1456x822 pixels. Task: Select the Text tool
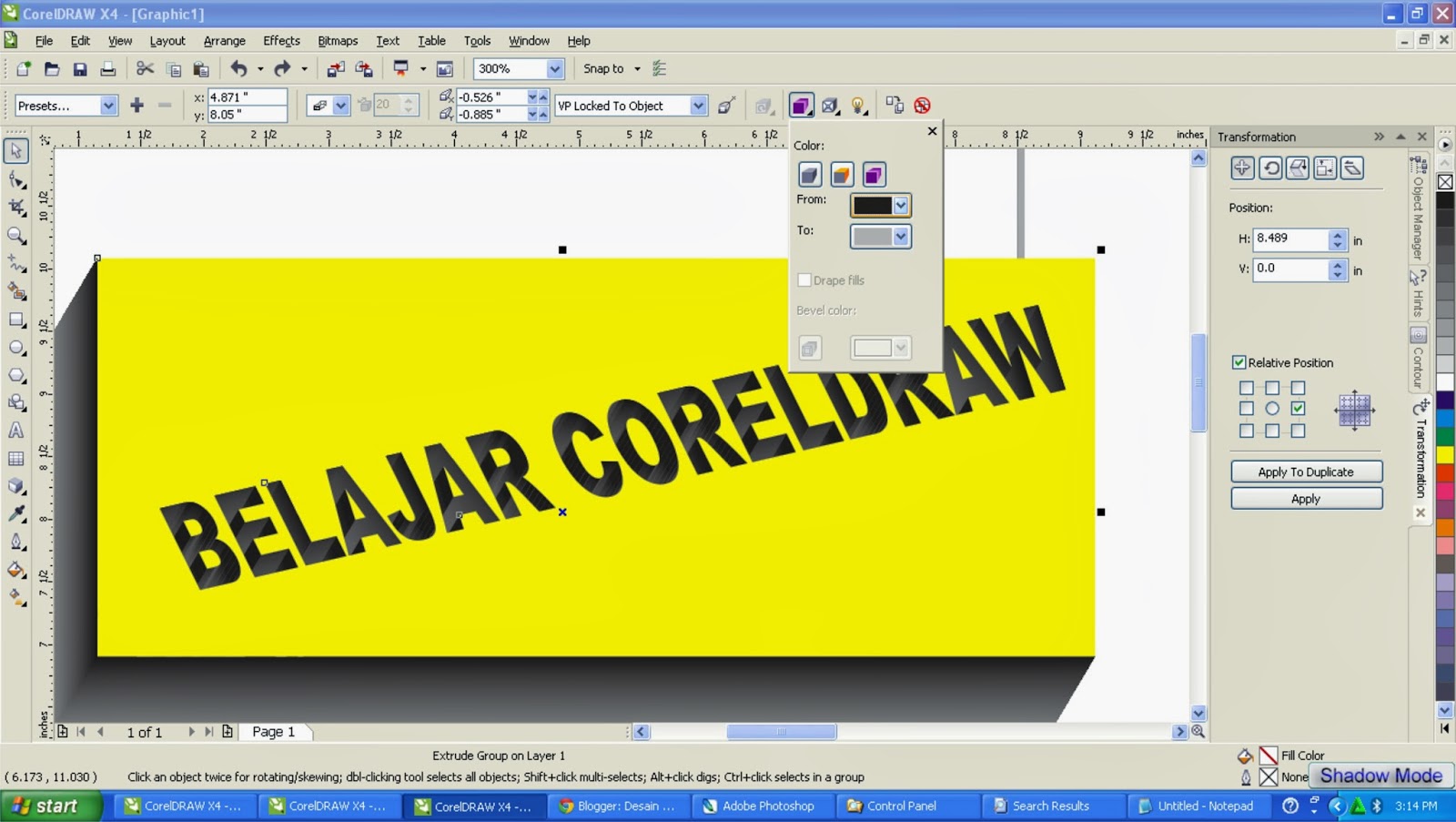tap(16, 431)
